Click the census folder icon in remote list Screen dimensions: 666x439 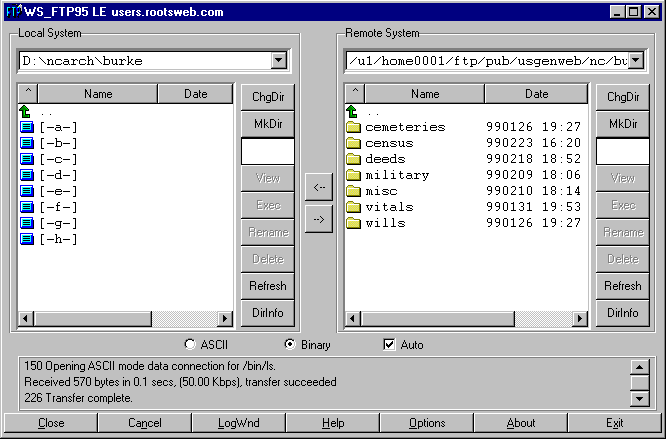pyautogui.click(x=352, y=143)
